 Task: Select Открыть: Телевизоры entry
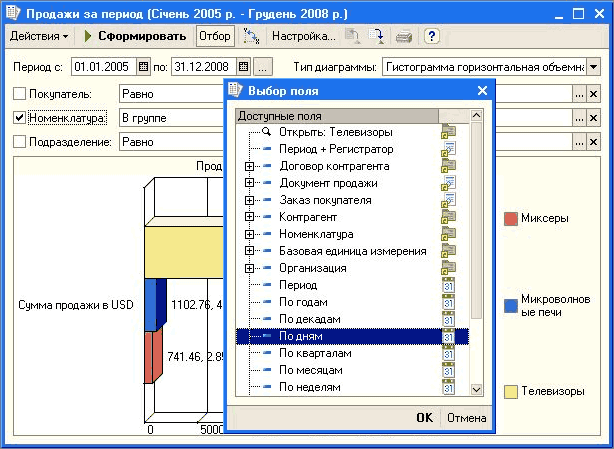coord(336,132)
